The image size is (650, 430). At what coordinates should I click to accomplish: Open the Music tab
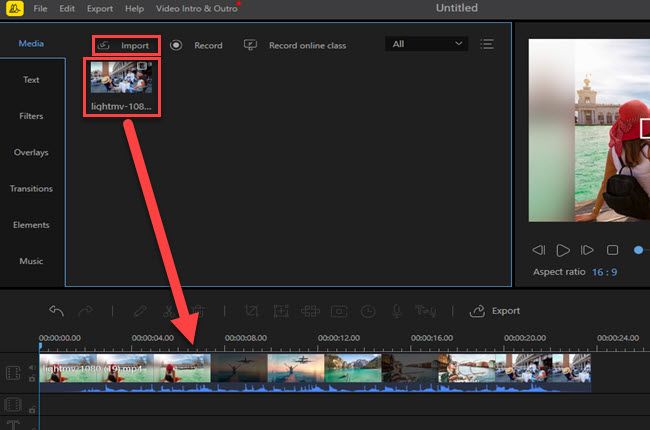coord(31,261)
